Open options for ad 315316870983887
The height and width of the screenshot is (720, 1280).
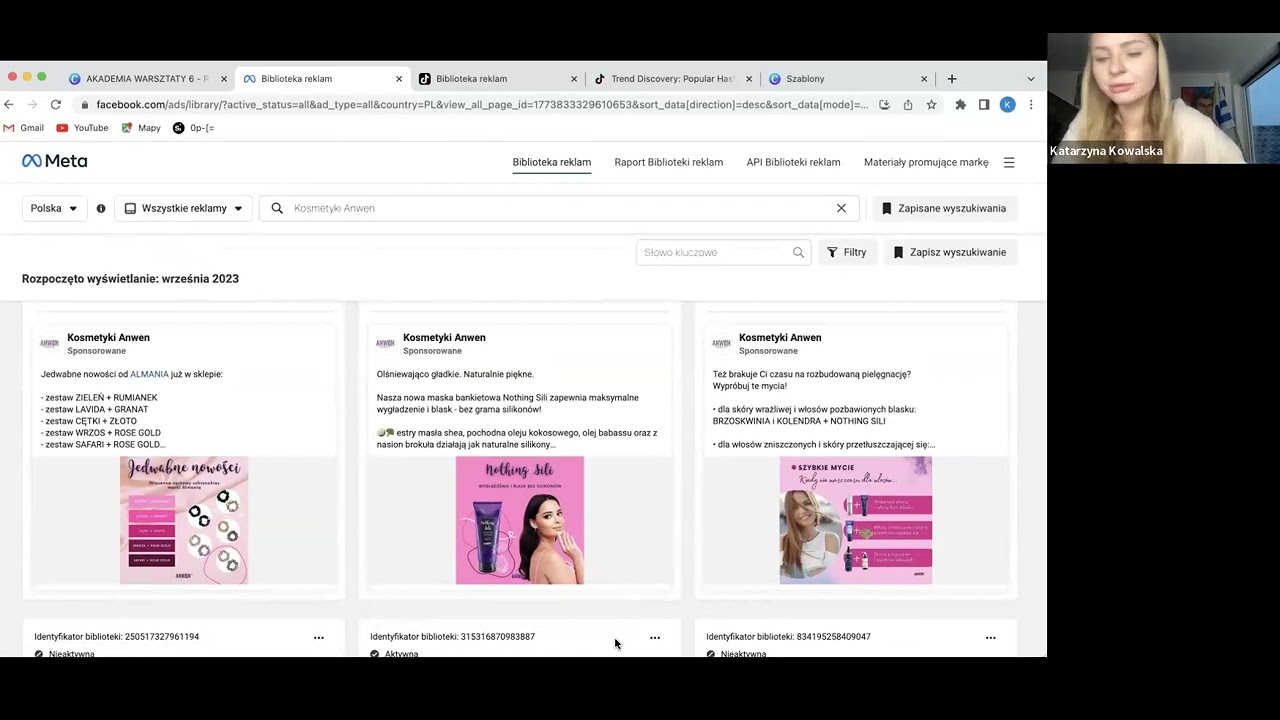click(655, 637)
